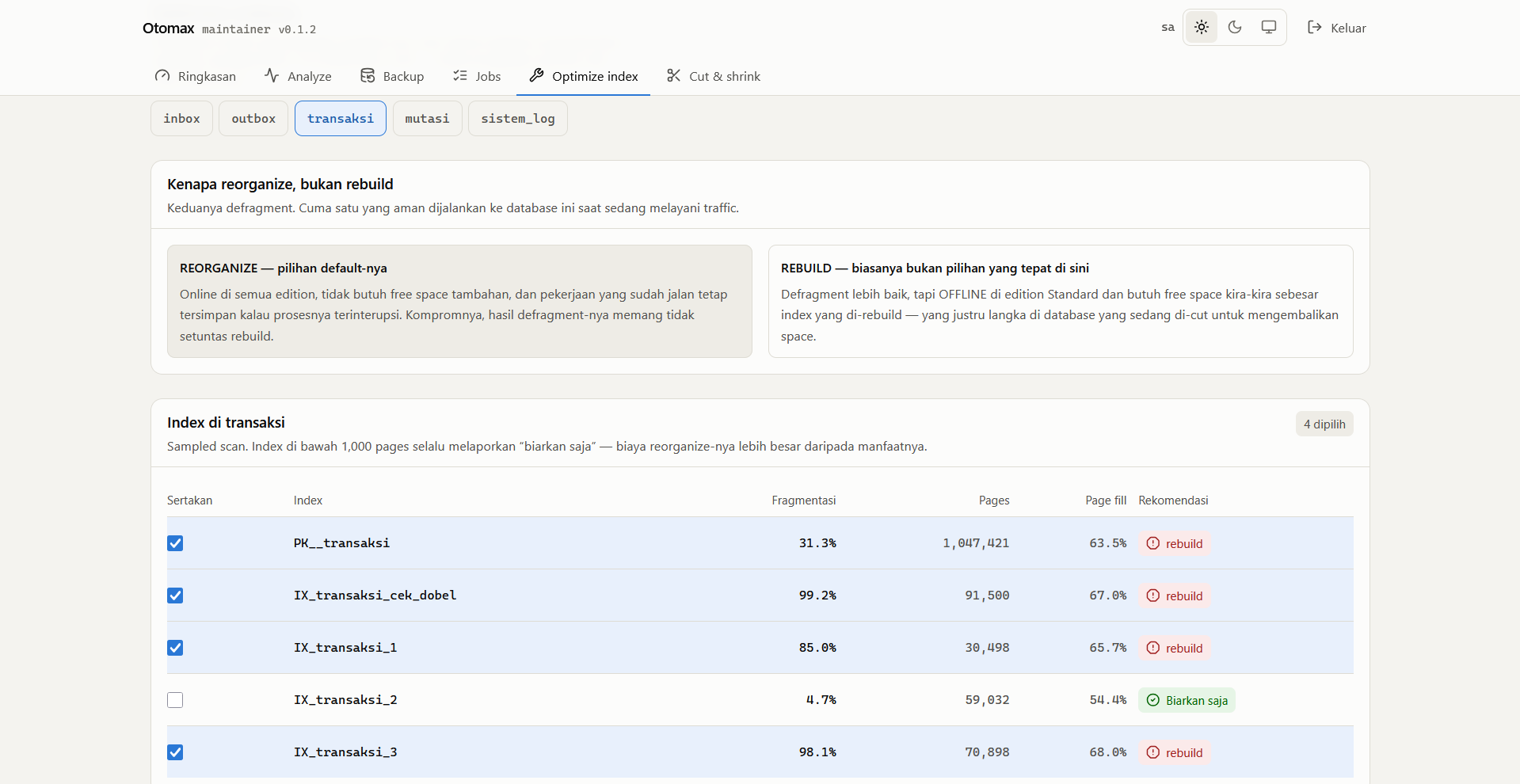Open the Jobs tab
The height and width of the screenshot is (784, 1520).
point(477,76)
